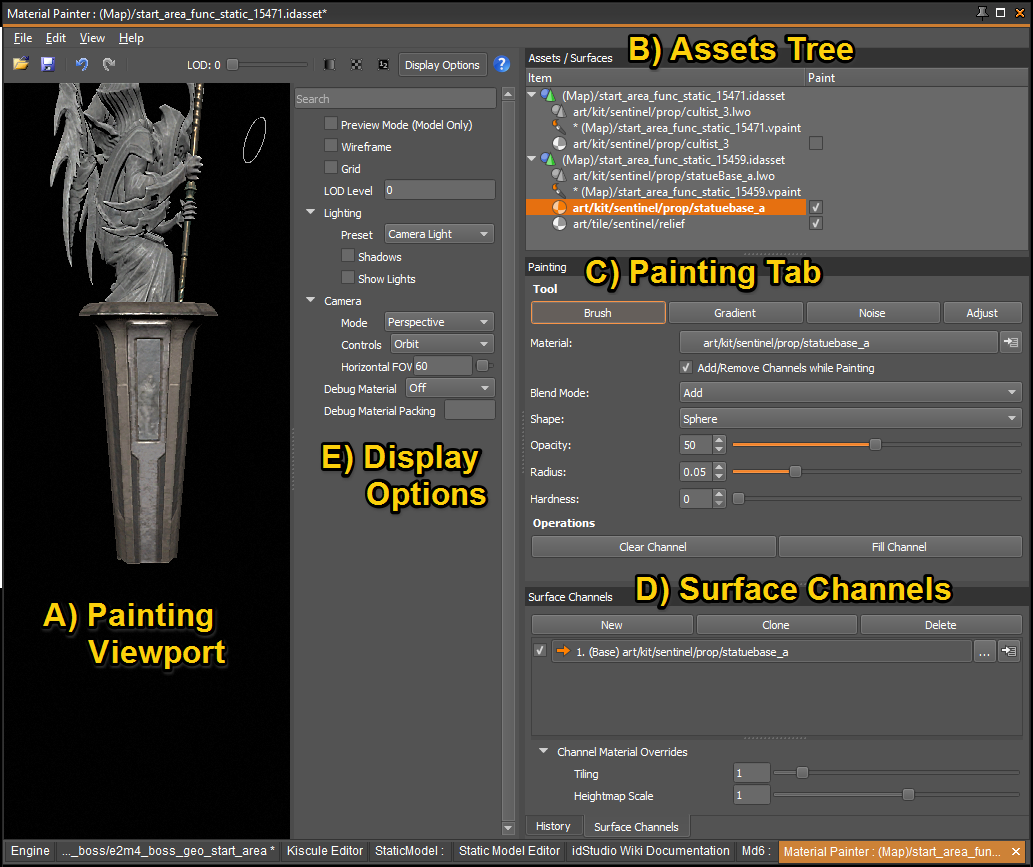Click icon of cultist_3.lwo item

(559, 111)
